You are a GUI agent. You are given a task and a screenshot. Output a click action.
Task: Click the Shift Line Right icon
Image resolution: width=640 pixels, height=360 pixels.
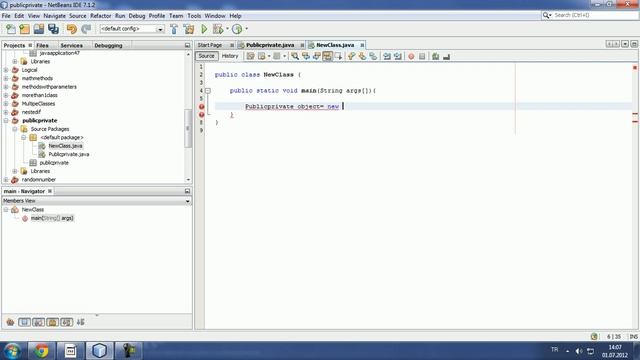pos(398,56)
